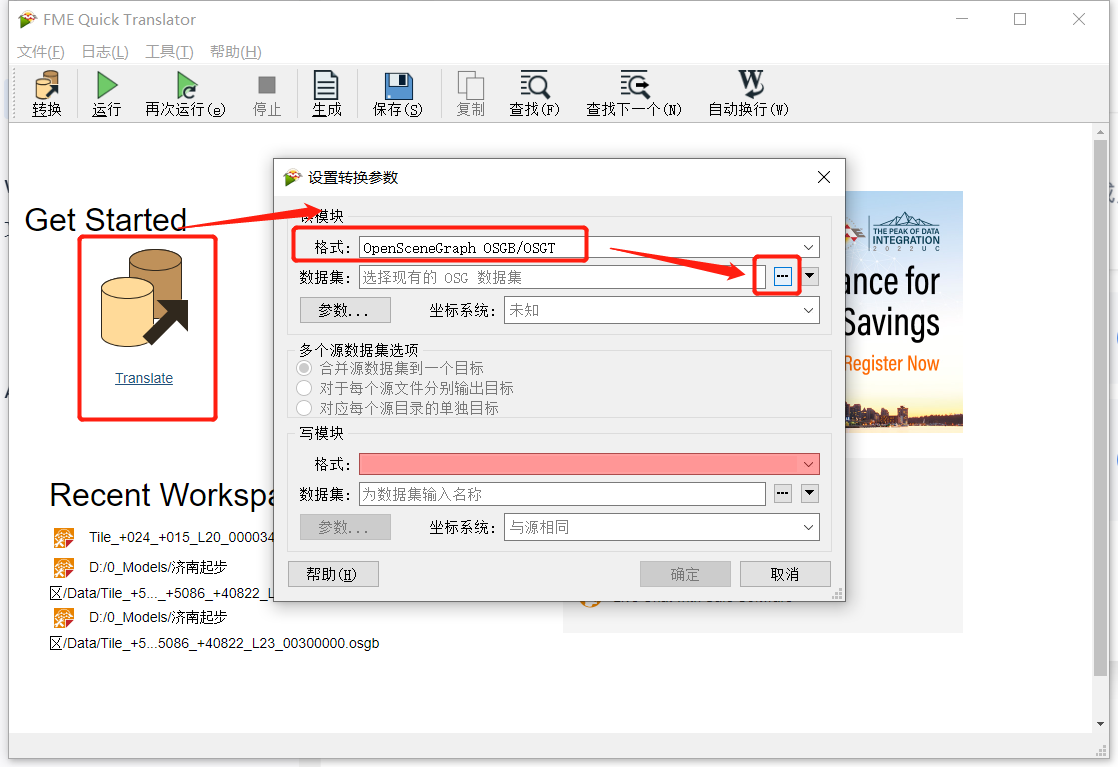Screen dimensions: 1118x767
Task: Open the 工具(T) menu
Action: (169, 51)
